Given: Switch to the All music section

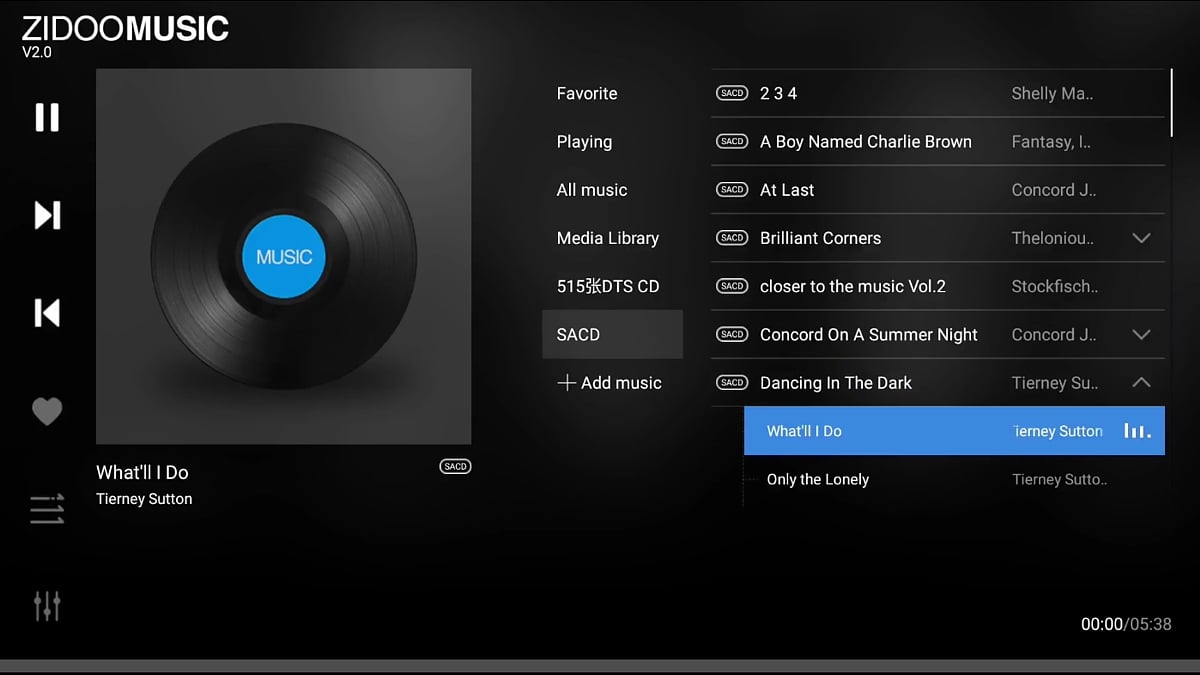Looking at the screenshot, I should [592, 189].
